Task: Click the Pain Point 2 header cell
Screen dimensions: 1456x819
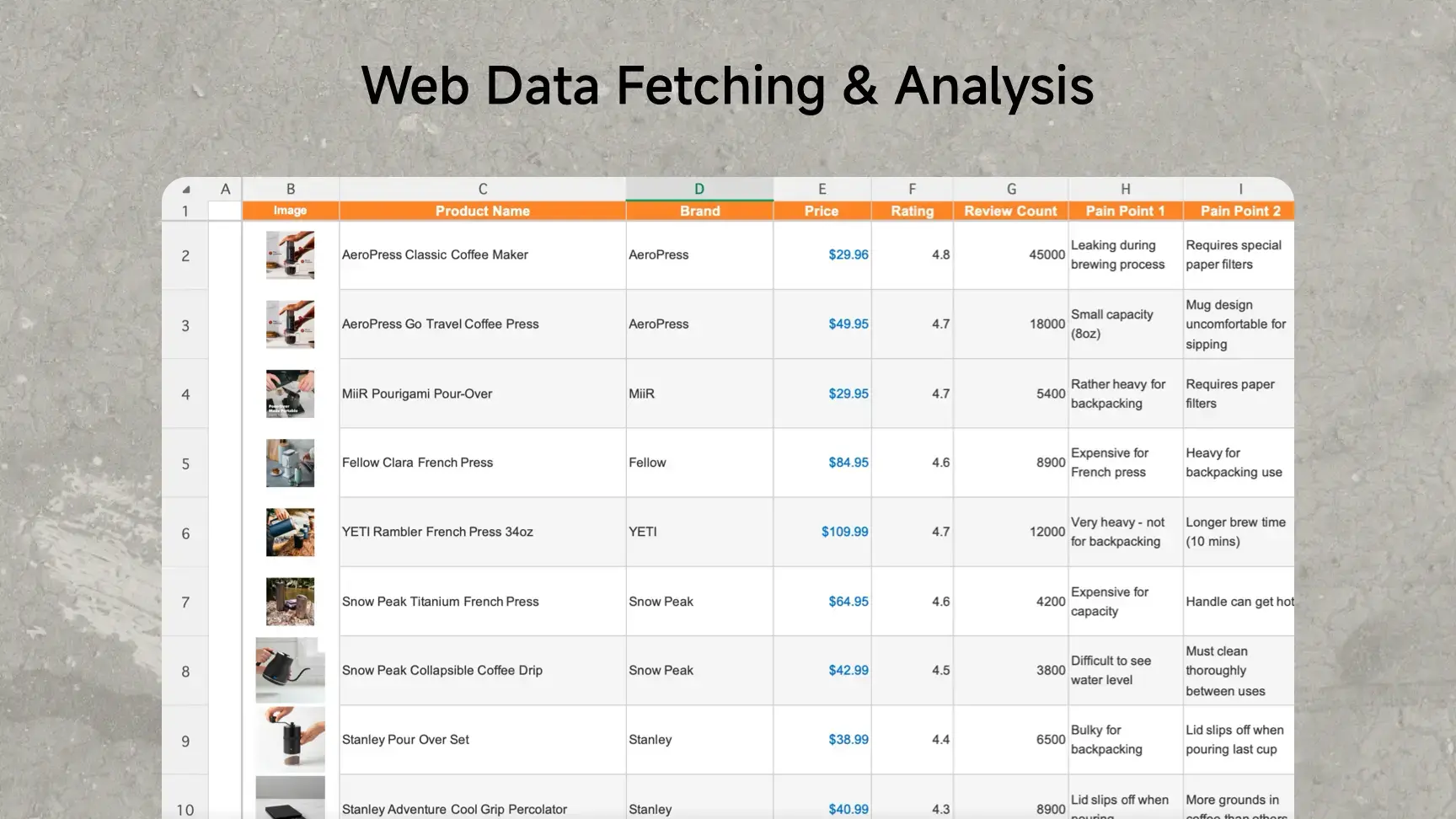Action: [x=1239, y=211]
